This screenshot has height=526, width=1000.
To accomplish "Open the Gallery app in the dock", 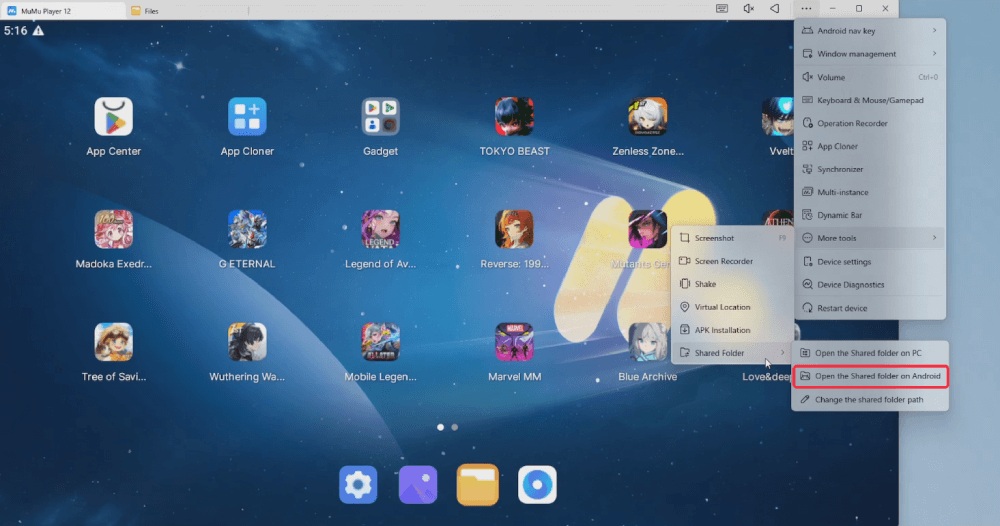I will coord(418,485).
